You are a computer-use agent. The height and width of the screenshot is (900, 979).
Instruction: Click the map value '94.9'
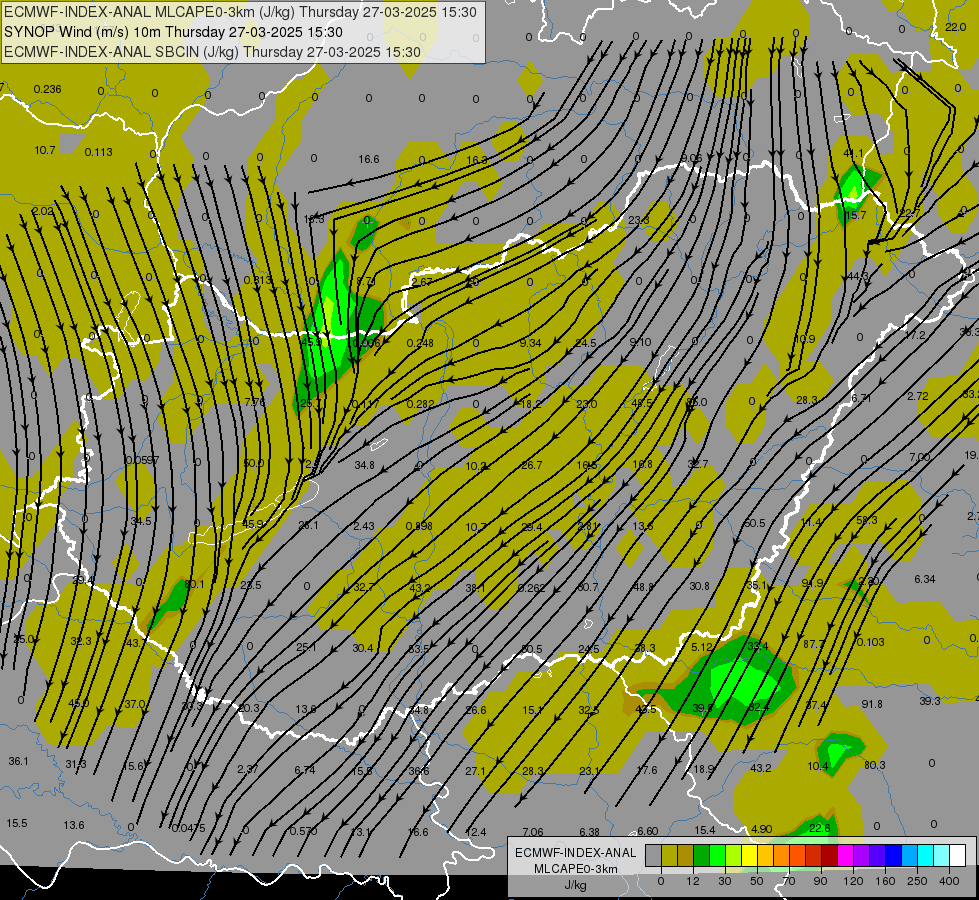(x=812, y=583)
